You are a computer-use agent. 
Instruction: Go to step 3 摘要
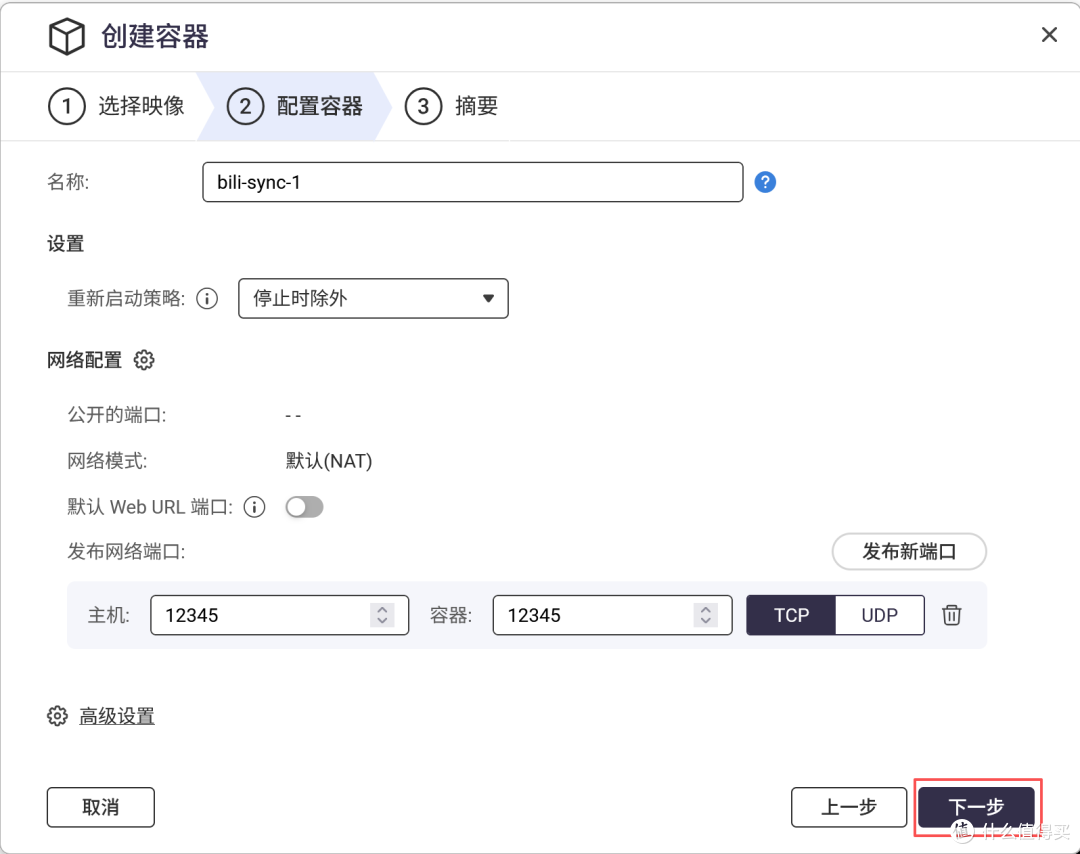(x=452, y=106)
